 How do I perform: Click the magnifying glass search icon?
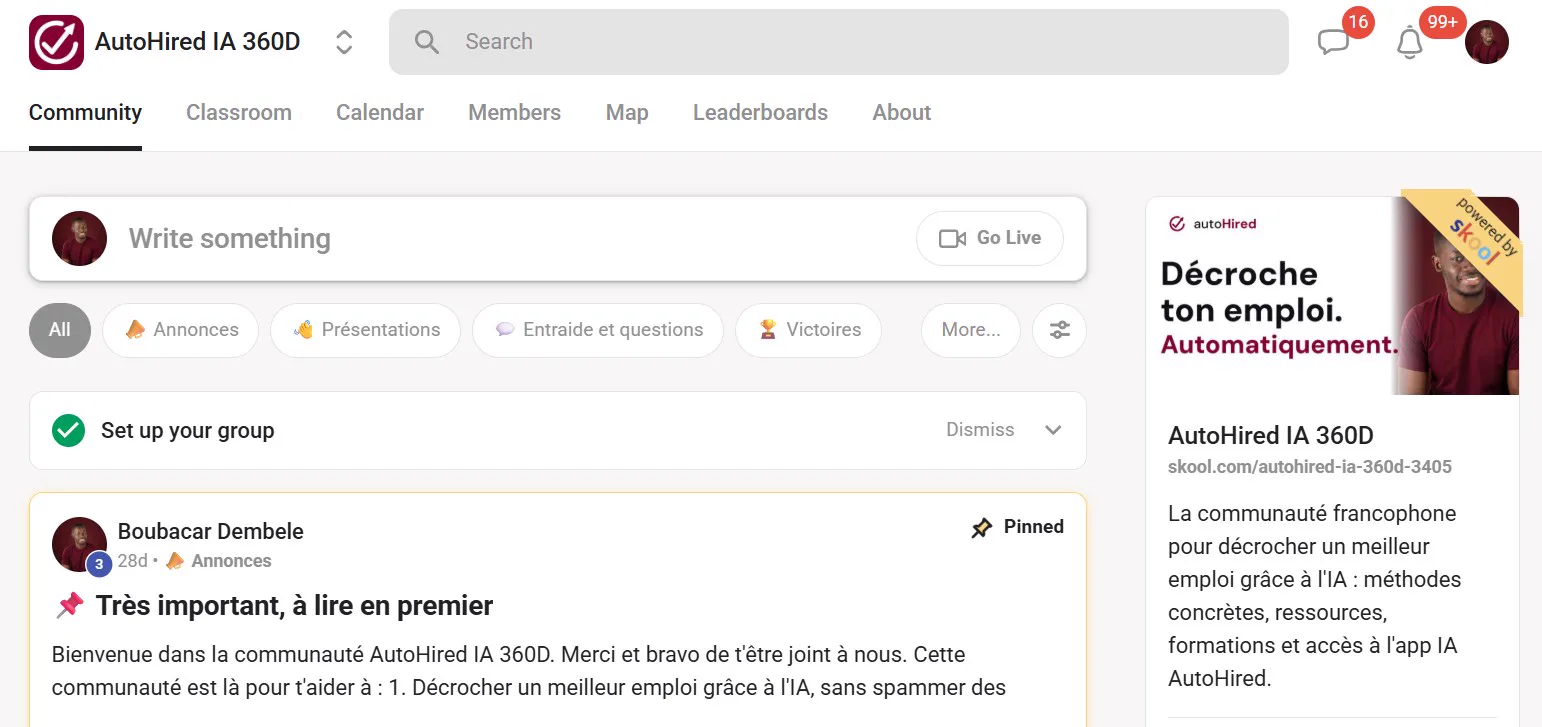(x=427, y=42)
